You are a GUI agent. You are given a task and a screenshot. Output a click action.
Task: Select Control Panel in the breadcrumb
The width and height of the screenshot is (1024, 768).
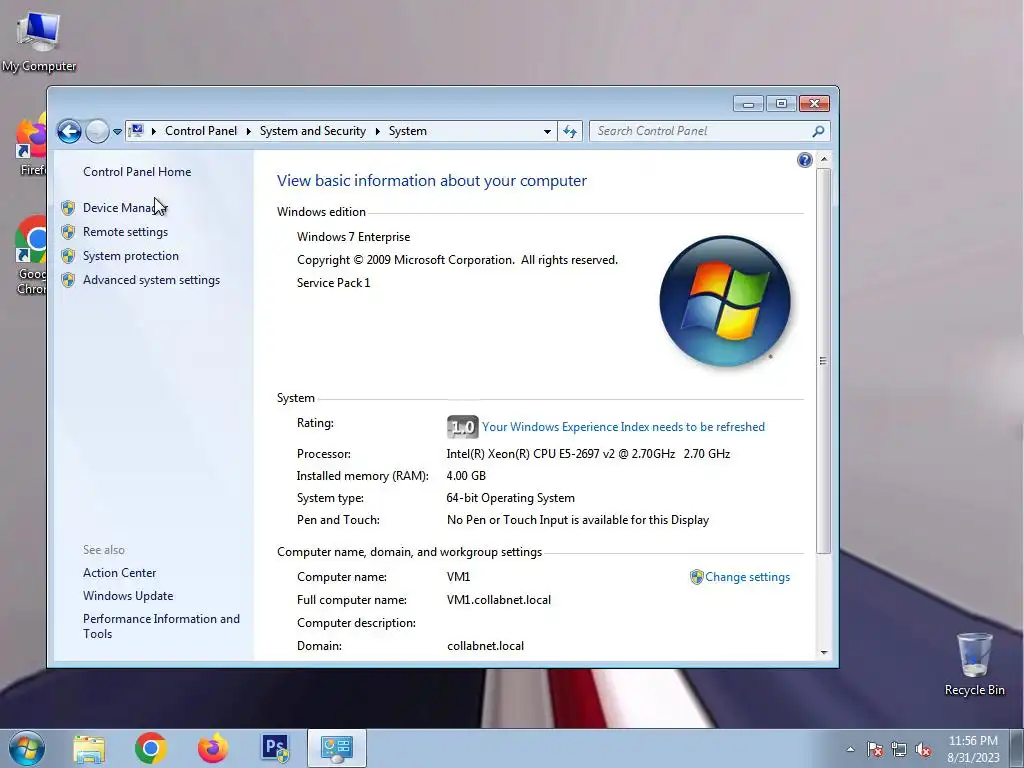200,131
